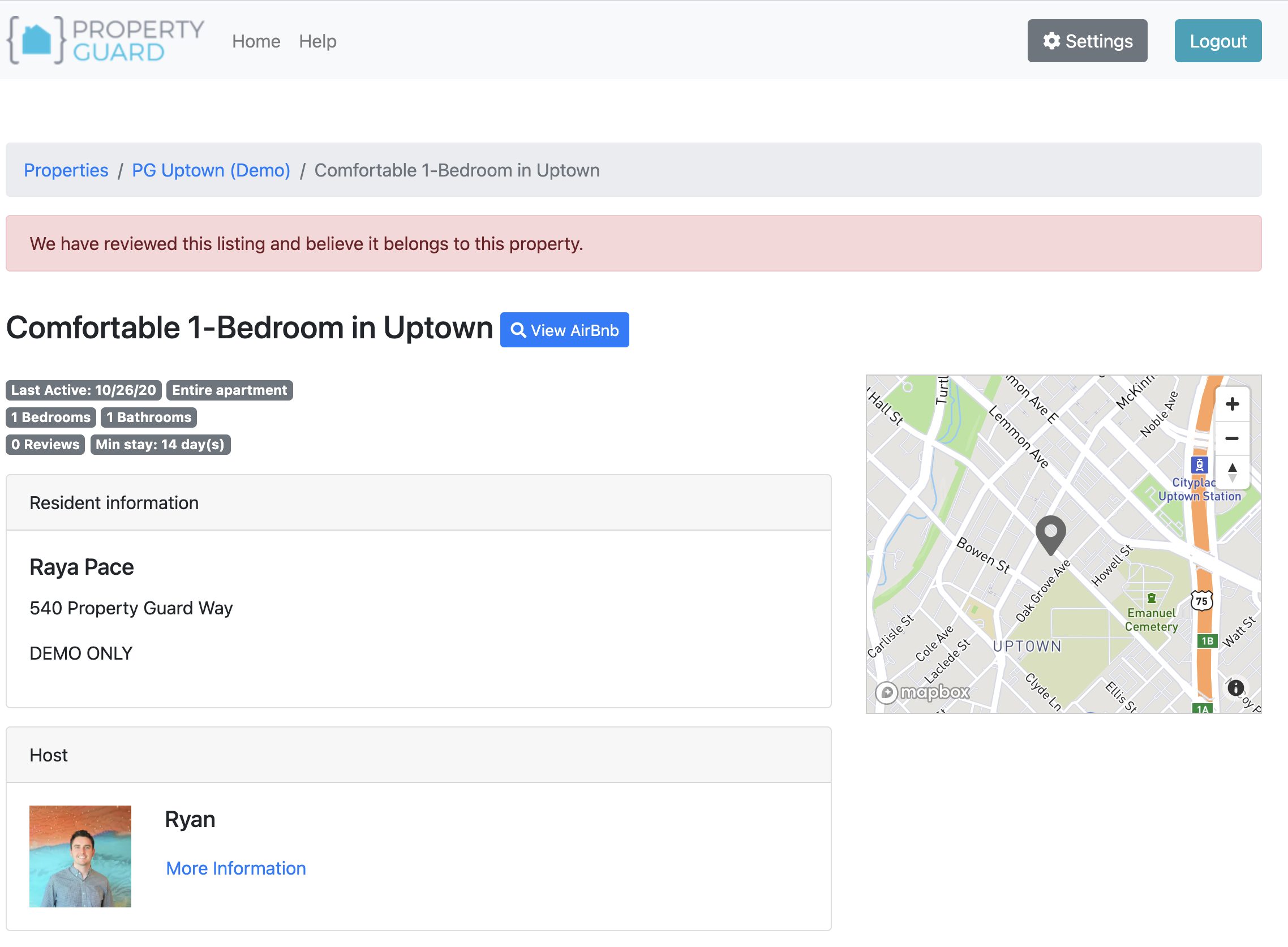The image size is (1288, 947).
Task: Select the property location pin on map
Action: [x=1051, y=533]
